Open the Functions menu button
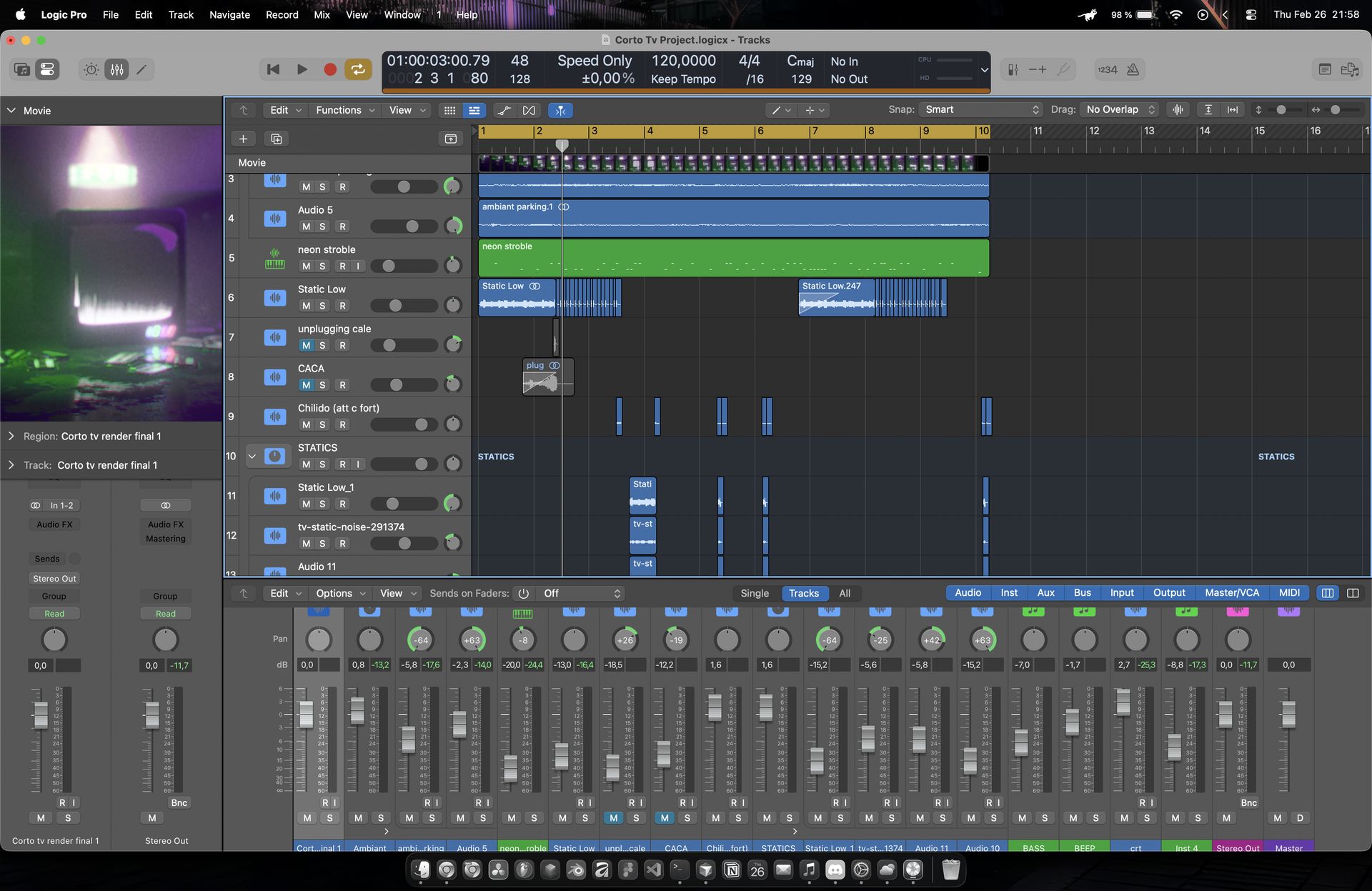The width and height of the screenshot is (1372, 891). [x=344, y=110]
